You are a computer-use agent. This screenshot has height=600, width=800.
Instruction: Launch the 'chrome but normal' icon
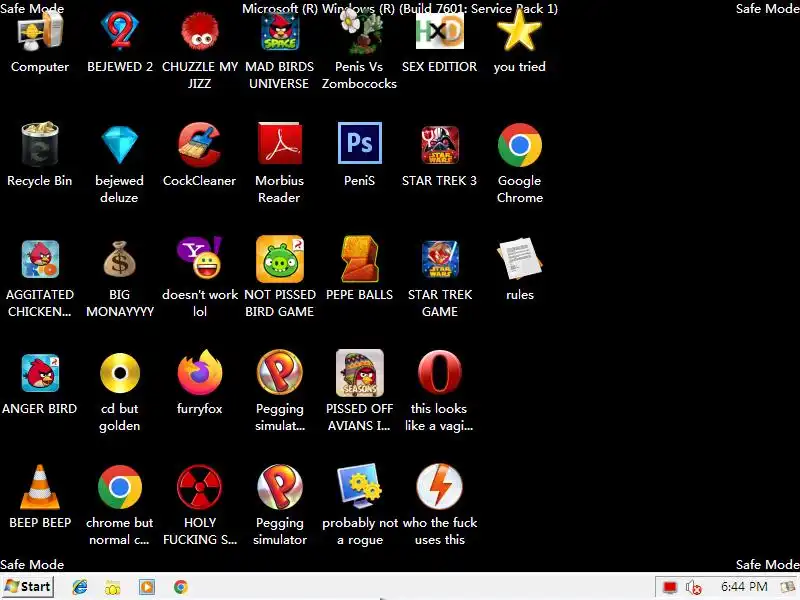tap(120, 487)
